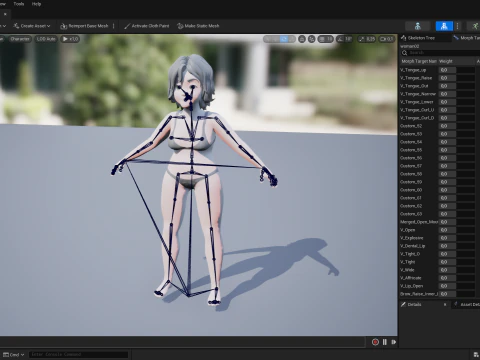Click Make Static Mesh

198,26
